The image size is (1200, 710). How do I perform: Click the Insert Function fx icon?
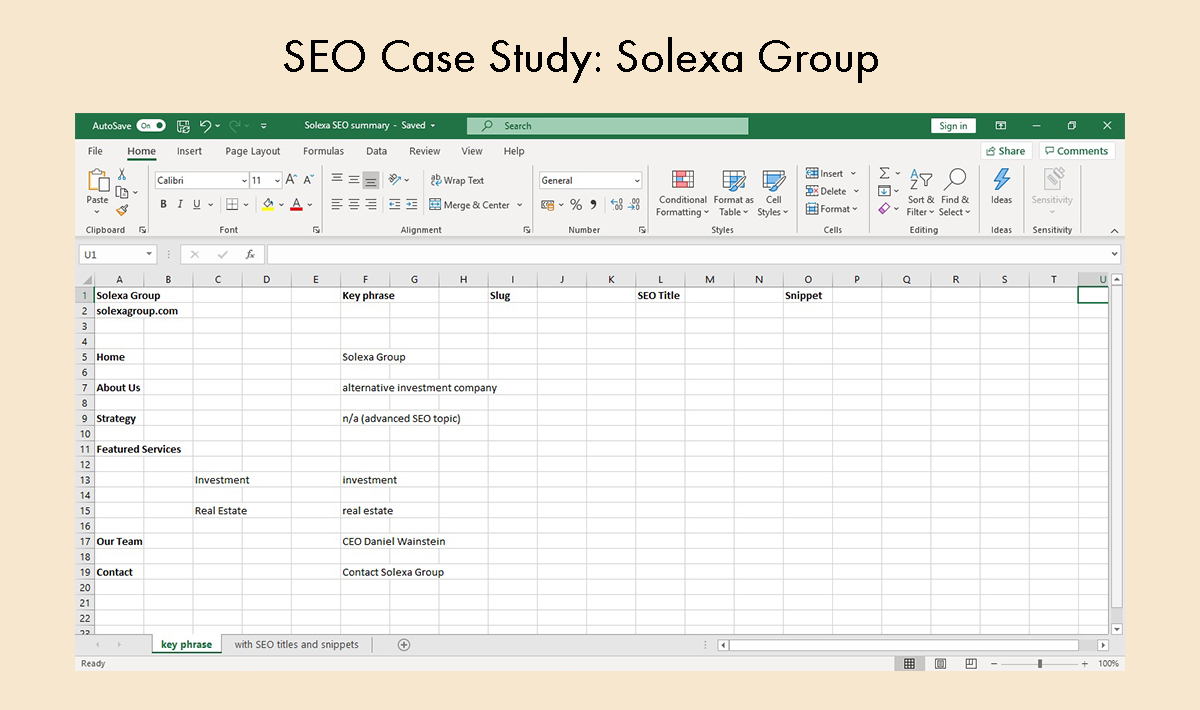(250, 255)
